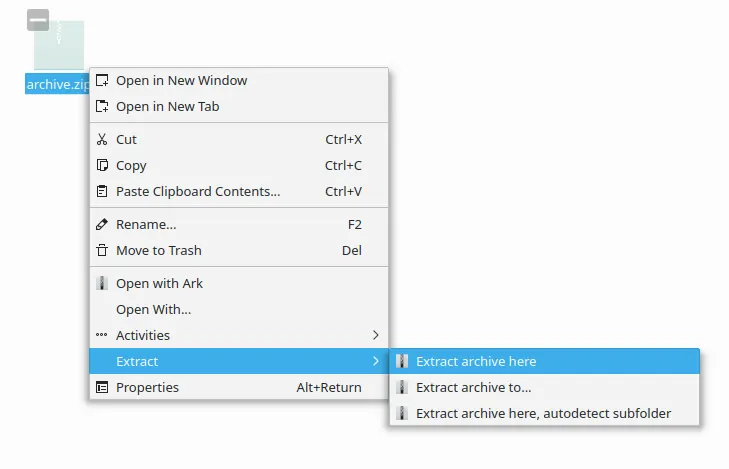Deselect archive.zip using the minus badge

tap(38, 20)
